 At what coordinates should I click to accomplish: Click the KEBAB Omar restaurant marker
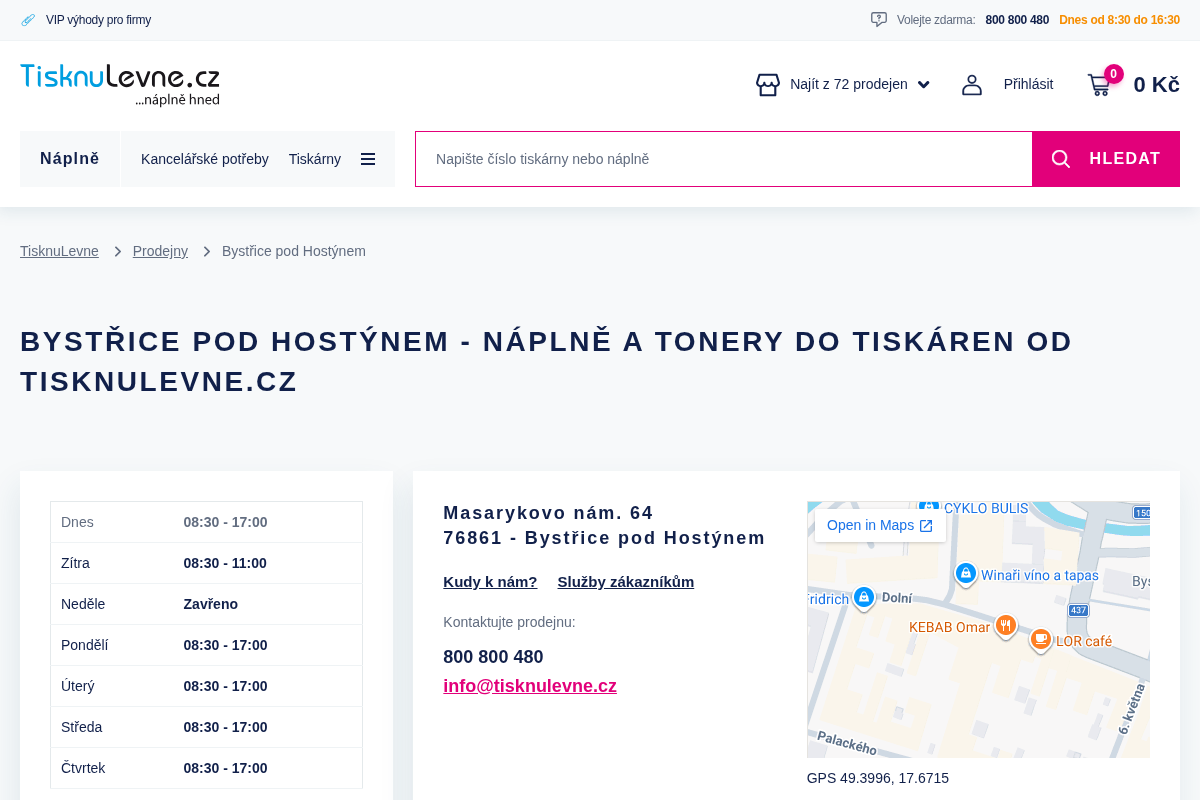coord(1006,627)
